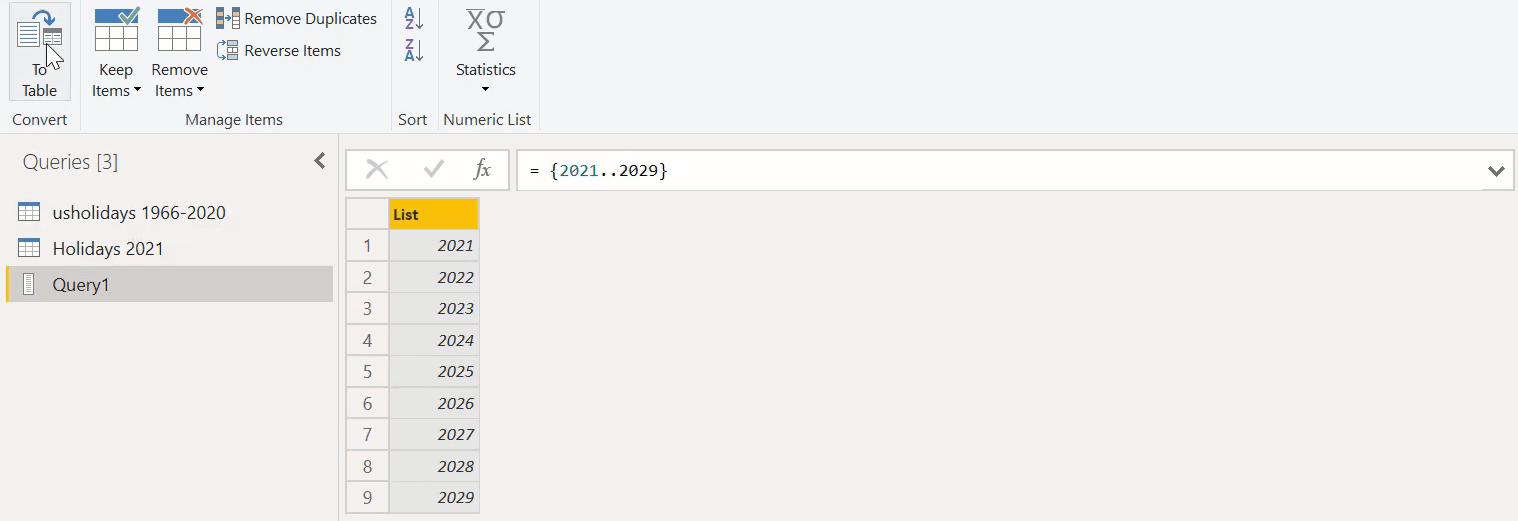Viewport: 1518px width, 521px height.
Task: Sort list ascending A to Z
Action: [x=414, y=18]
